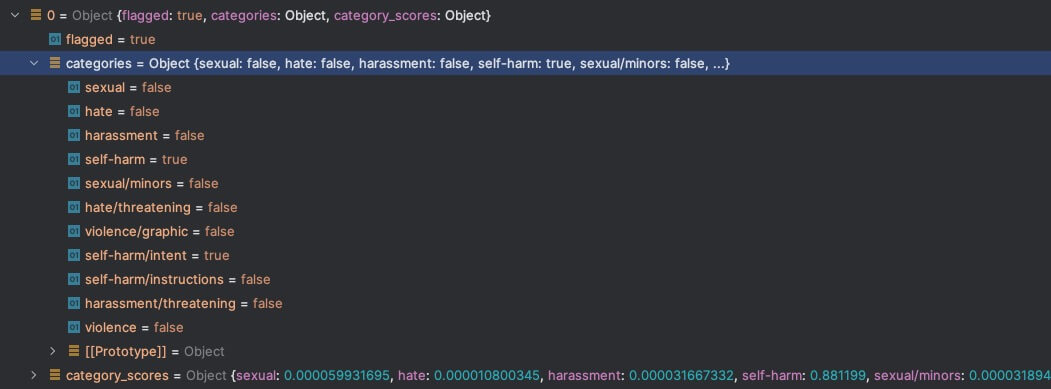Click the field icon next to self-harm/instructions

click(x=74, y=279)
